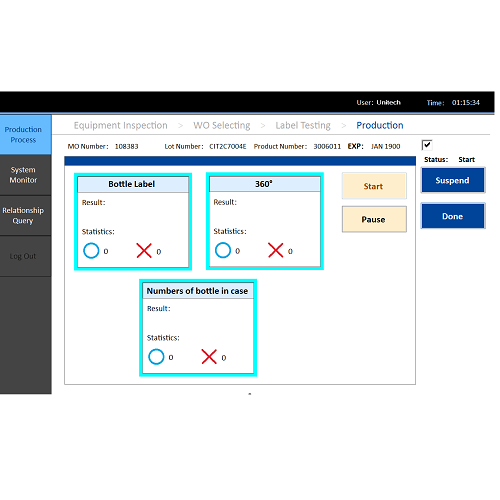Go to WO Selecting step
500x500 pixels.
[x=222, y=125]
